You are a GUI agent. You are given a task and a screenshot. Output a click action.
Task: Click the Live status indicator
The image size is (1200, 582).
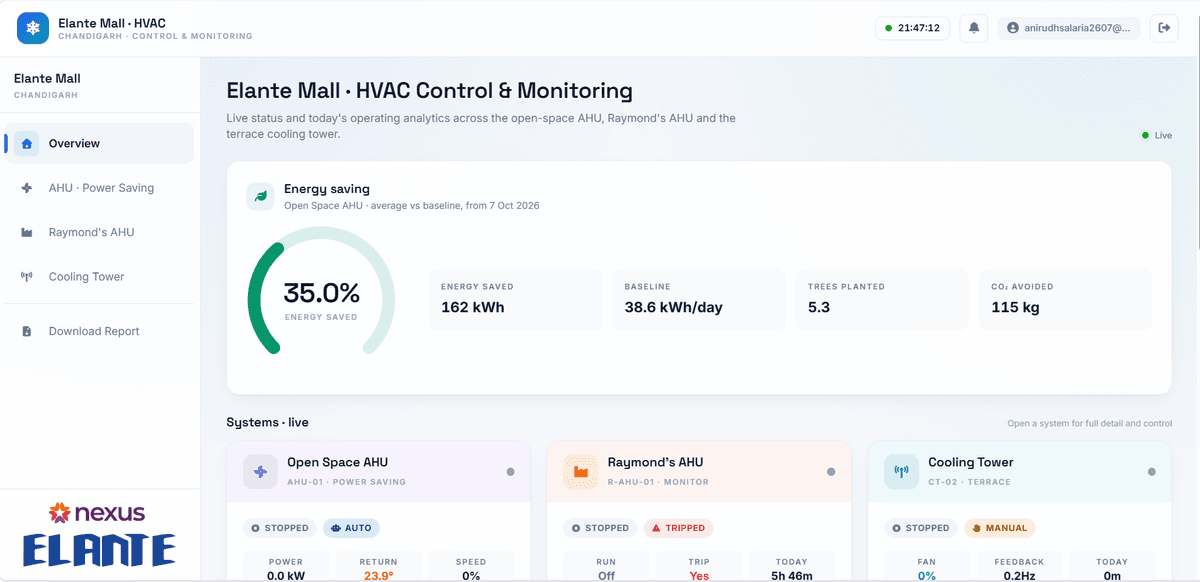coord(1157,135)
